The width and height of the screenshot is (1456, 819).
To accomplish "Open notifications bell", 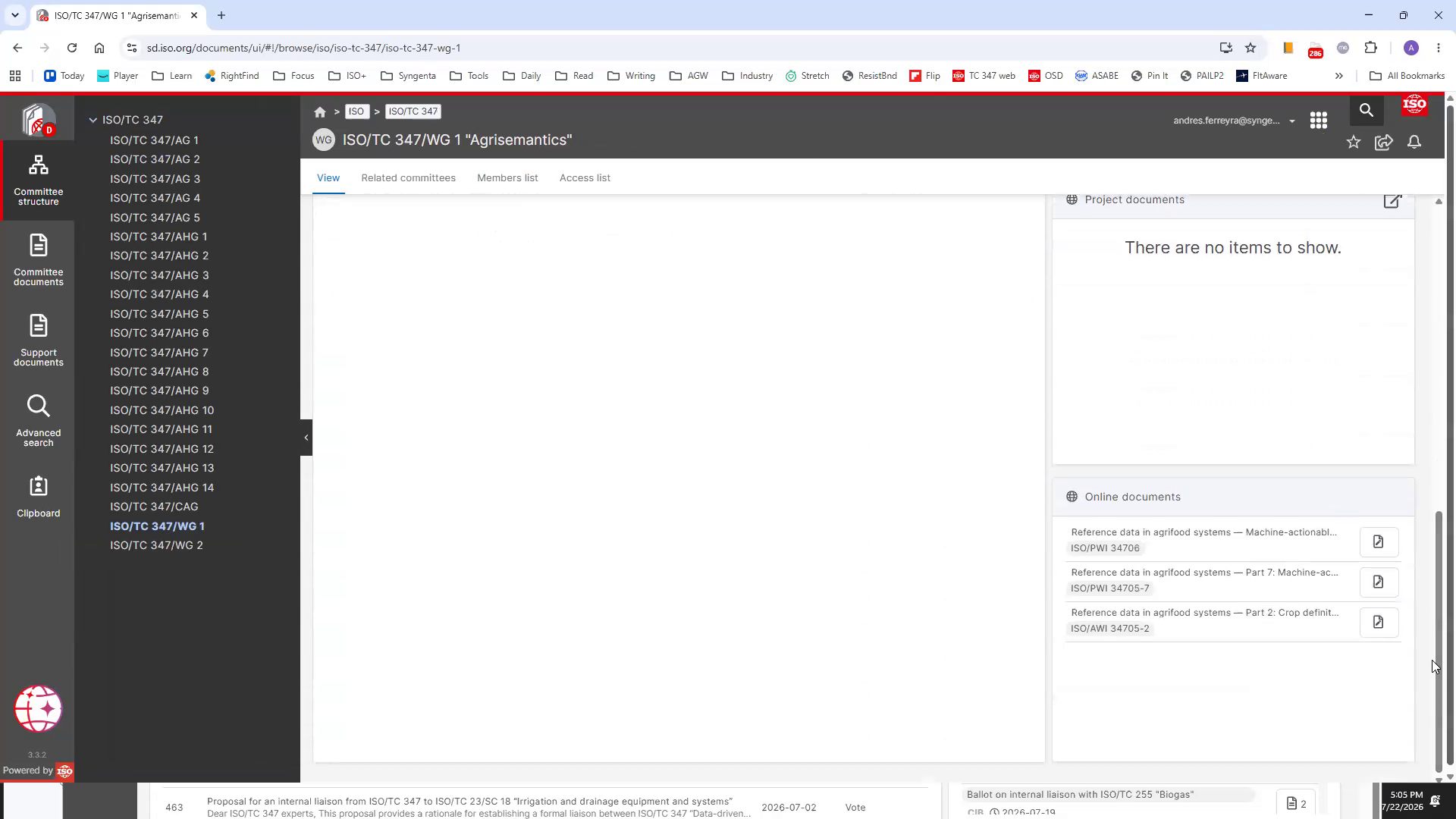I will 1414,142.
